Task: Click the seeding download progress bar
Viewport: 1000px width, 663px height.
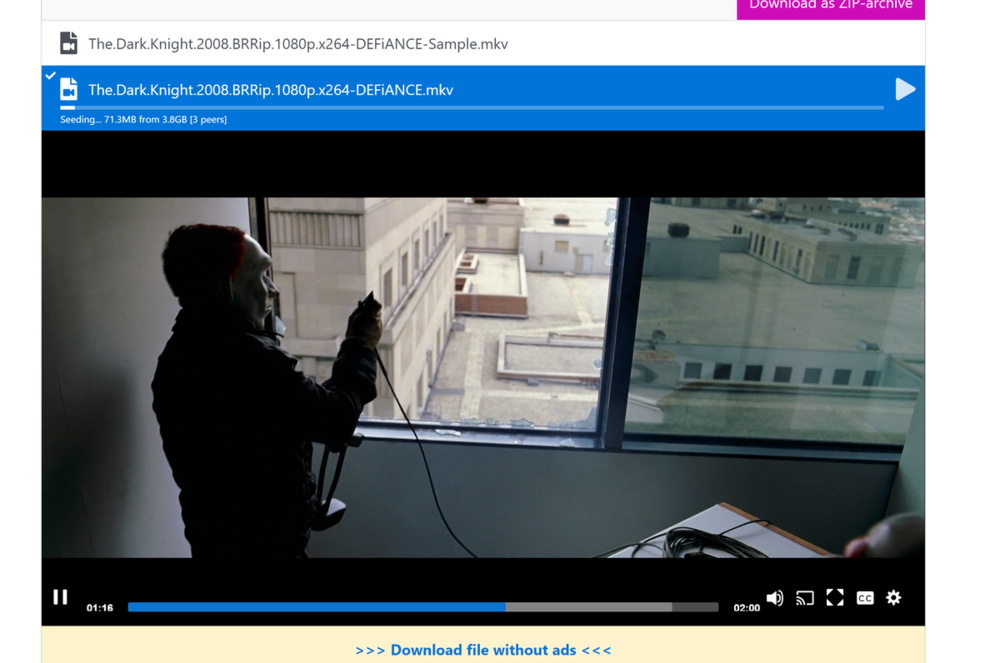Action: click(470, 107)
